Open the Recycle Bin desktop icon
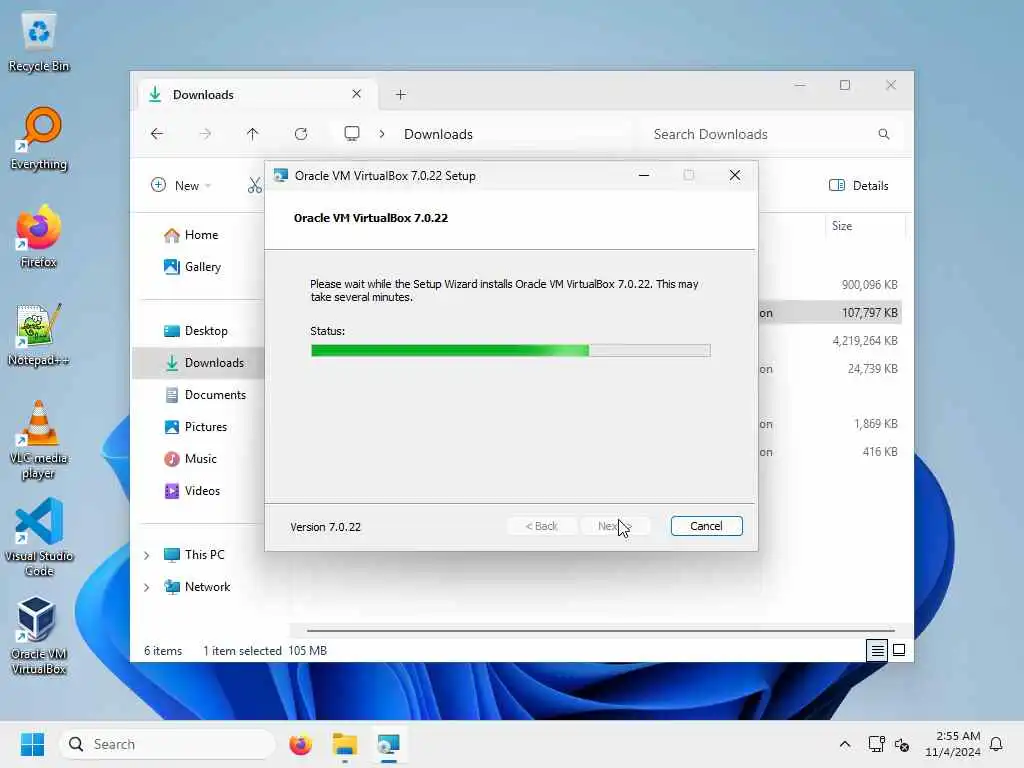The height and width of the screenshot is (768, 1024). coord(39,42)
